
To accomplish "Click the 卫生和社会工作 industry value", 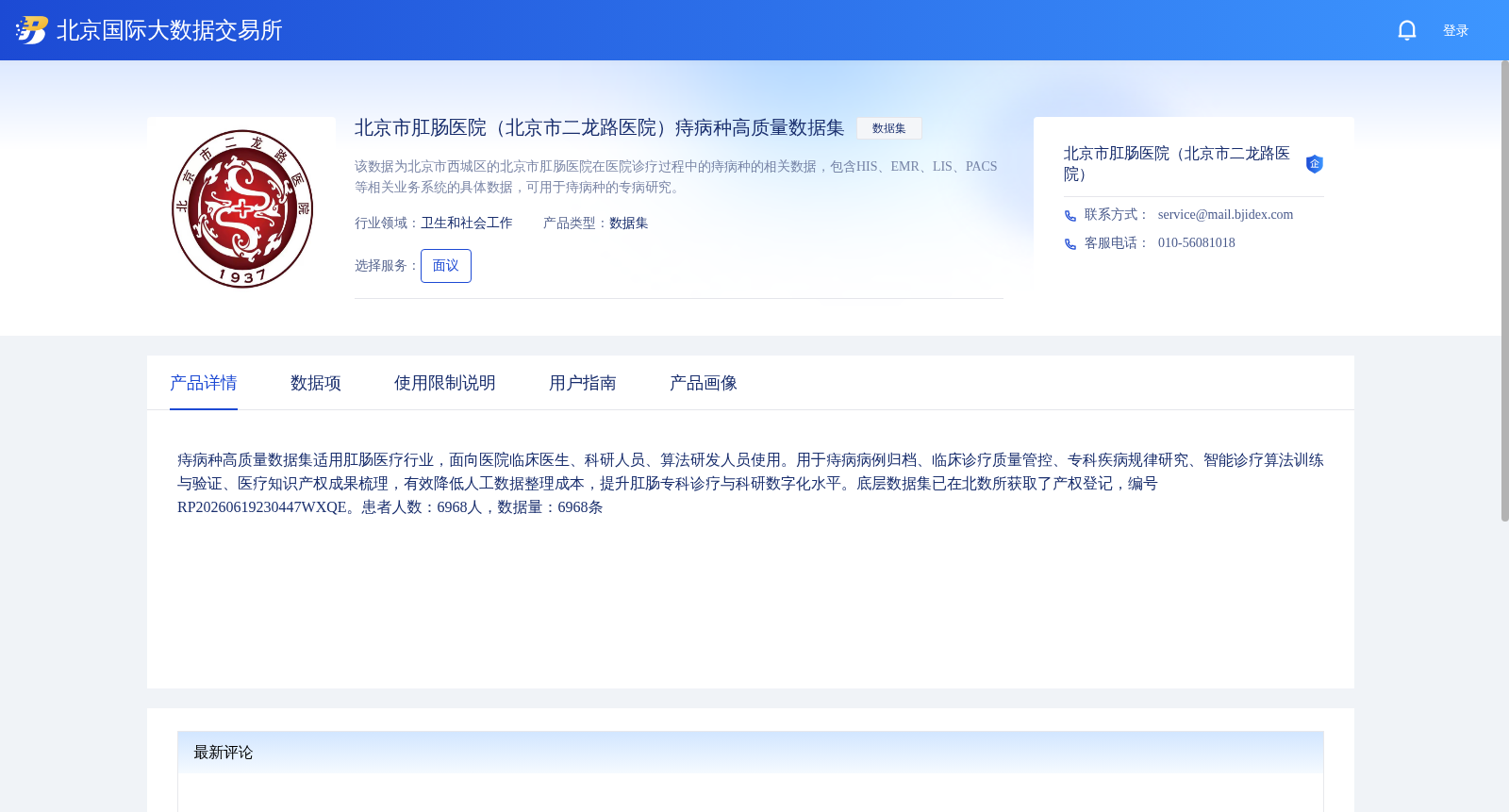I will [467, 224].
